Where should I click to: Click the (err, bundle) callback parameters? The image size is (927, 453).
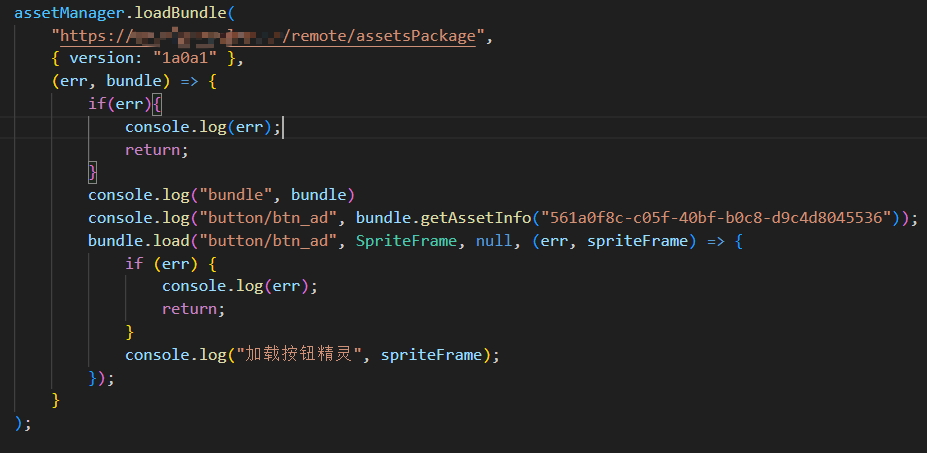pyautogui.click(x=110, y=82)
